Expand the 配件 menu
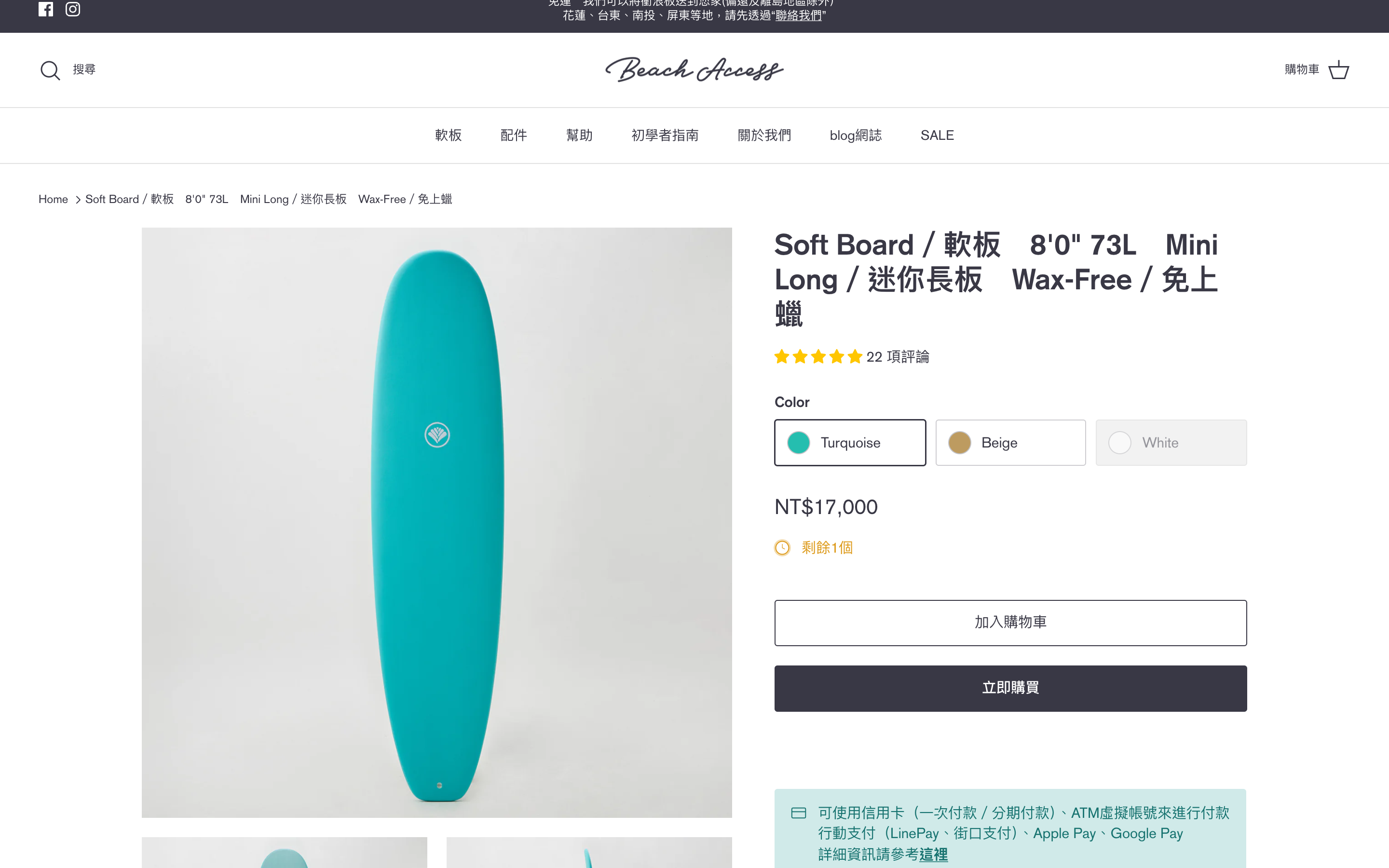 tap(514, 136)
